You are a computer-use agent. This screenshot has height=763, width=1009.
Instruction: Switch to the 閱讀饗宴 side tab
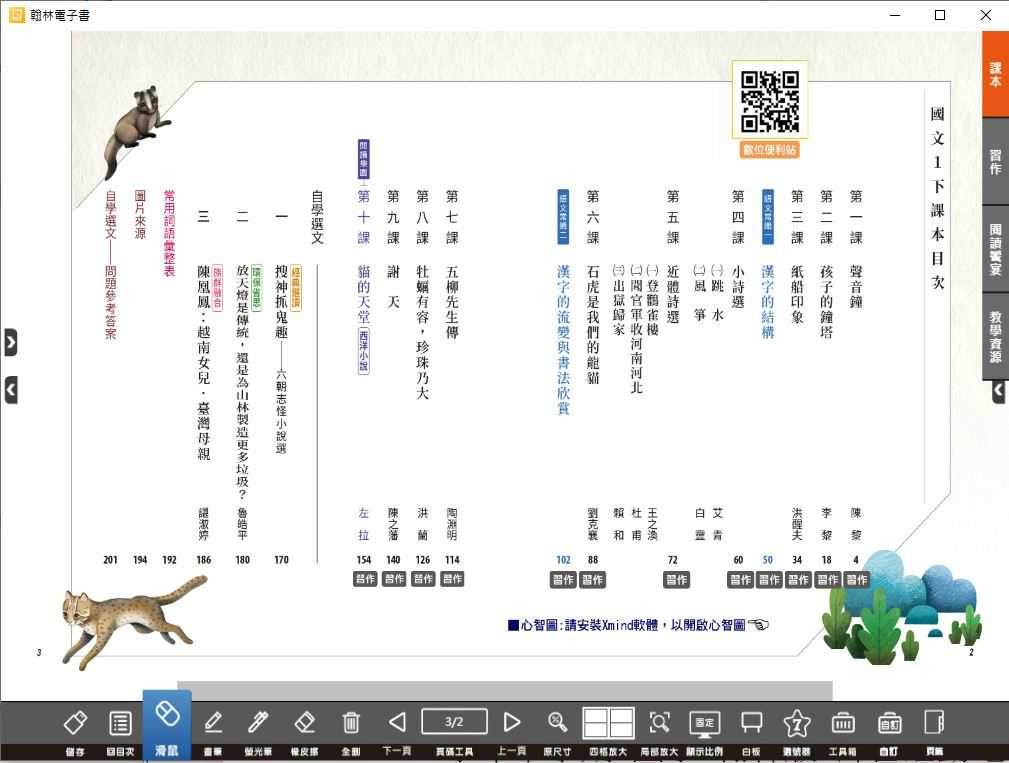[995, 249]
